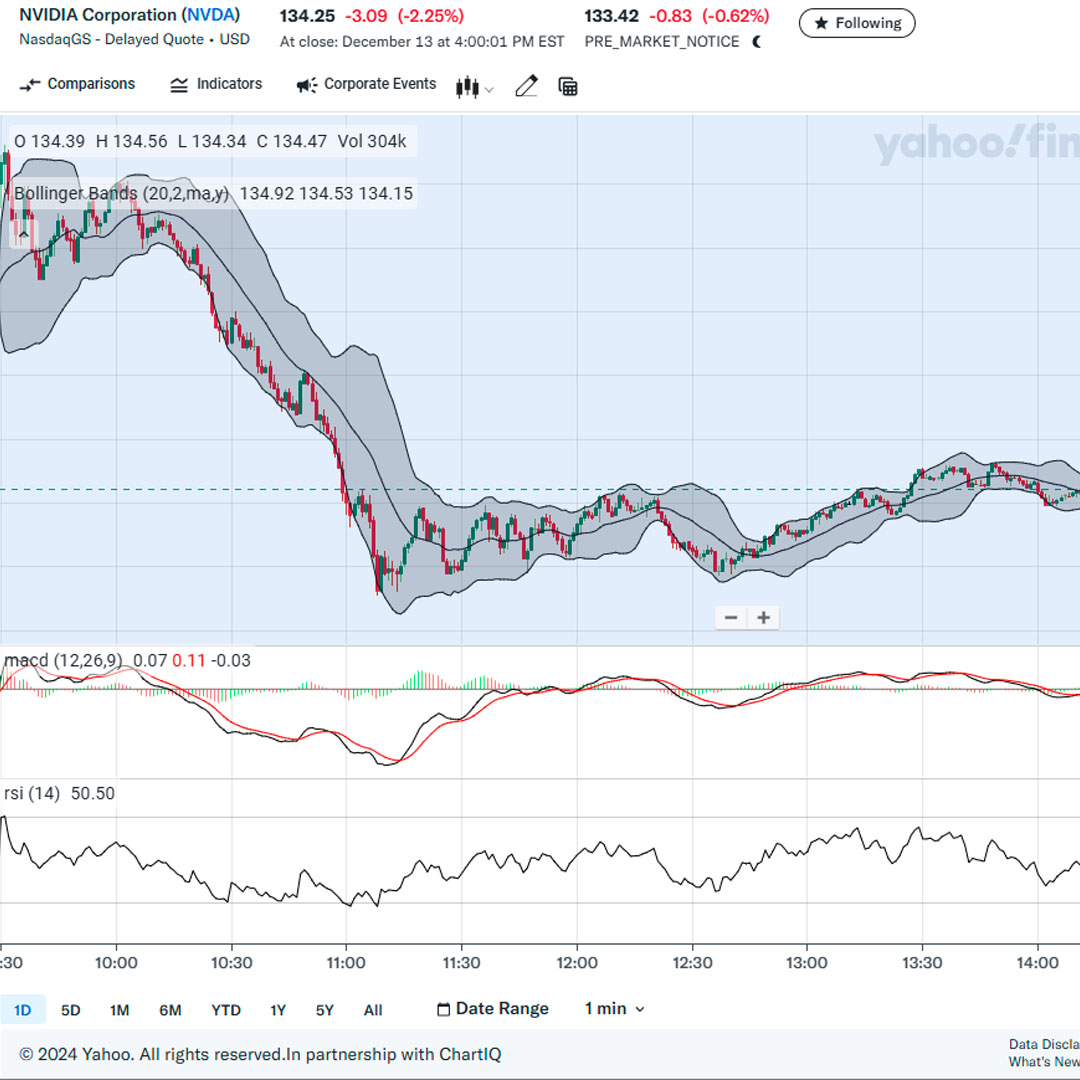This screenshot has height=1080, width=1080.
Task: Select the 5D range tab
Action: coord(70,1010)
